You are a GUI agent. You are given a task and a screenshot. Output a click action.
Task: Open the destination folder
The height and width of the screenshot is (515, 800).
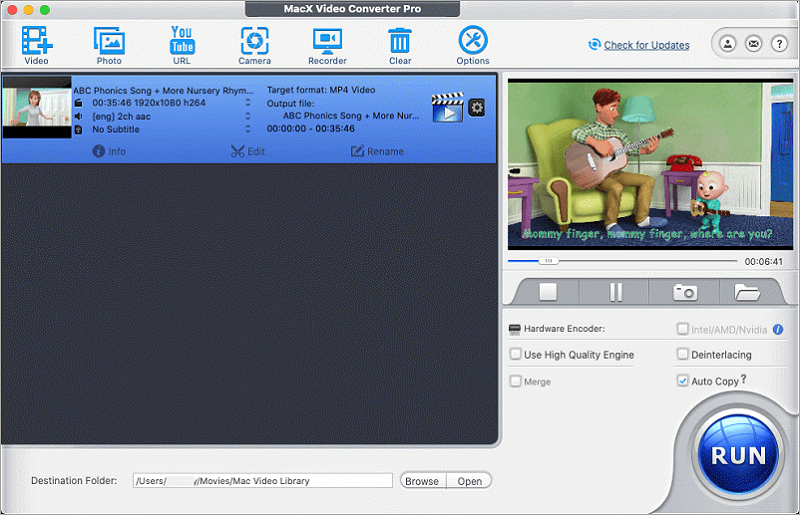click(469, 481)
